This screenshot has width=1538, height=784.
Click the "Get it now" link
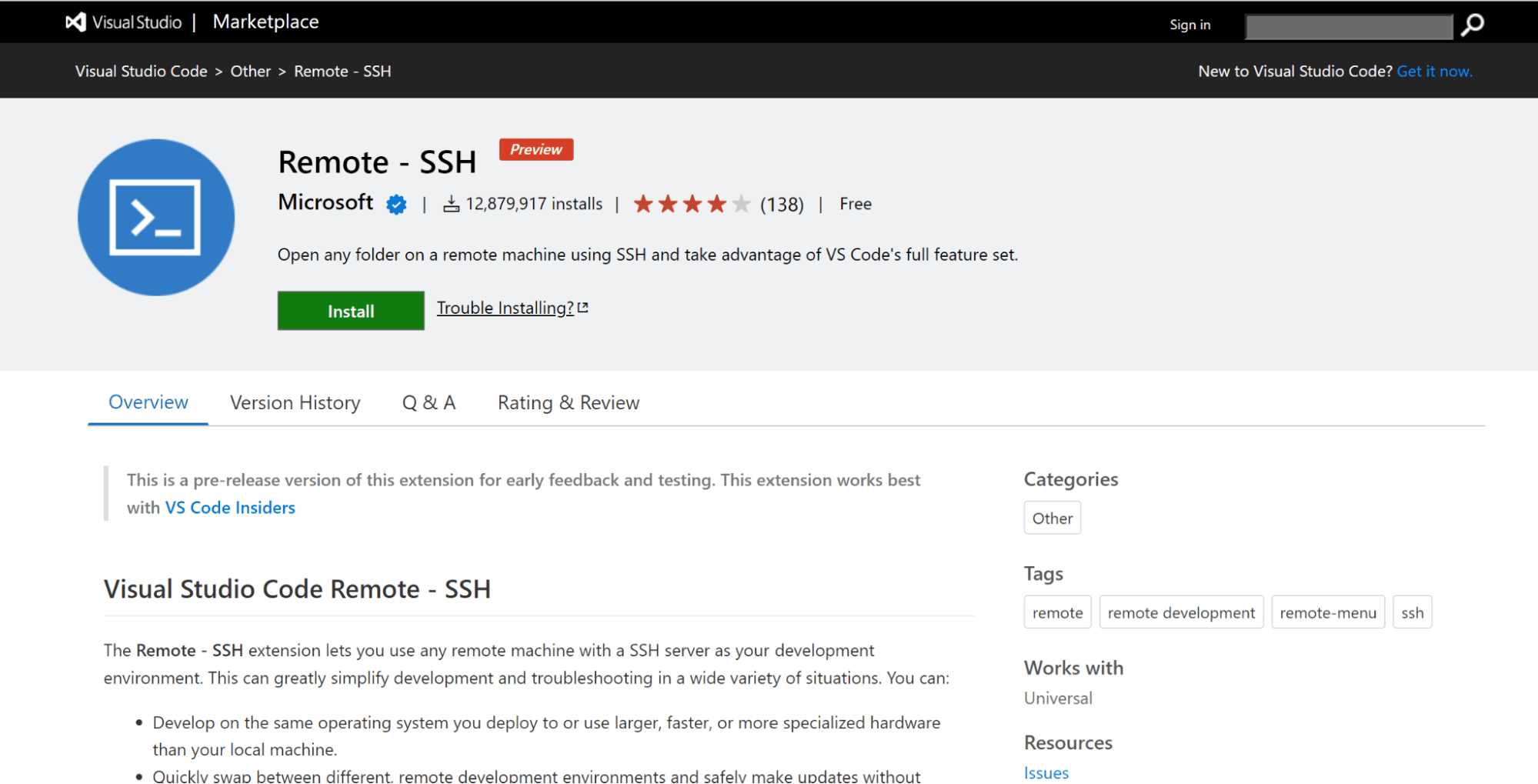pos(1434,71)
